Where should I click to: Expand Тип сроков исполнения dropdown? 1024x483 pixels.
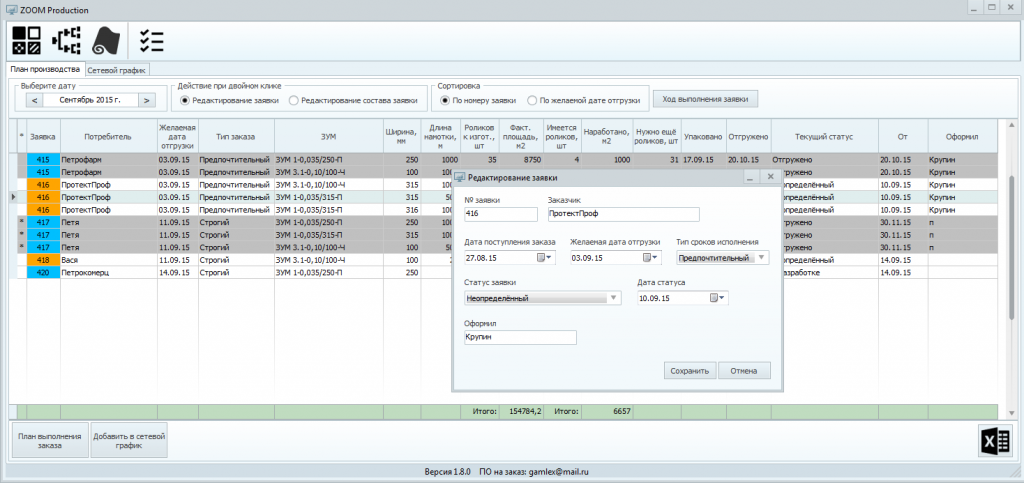pyautogui.click(x=762, y=258)
